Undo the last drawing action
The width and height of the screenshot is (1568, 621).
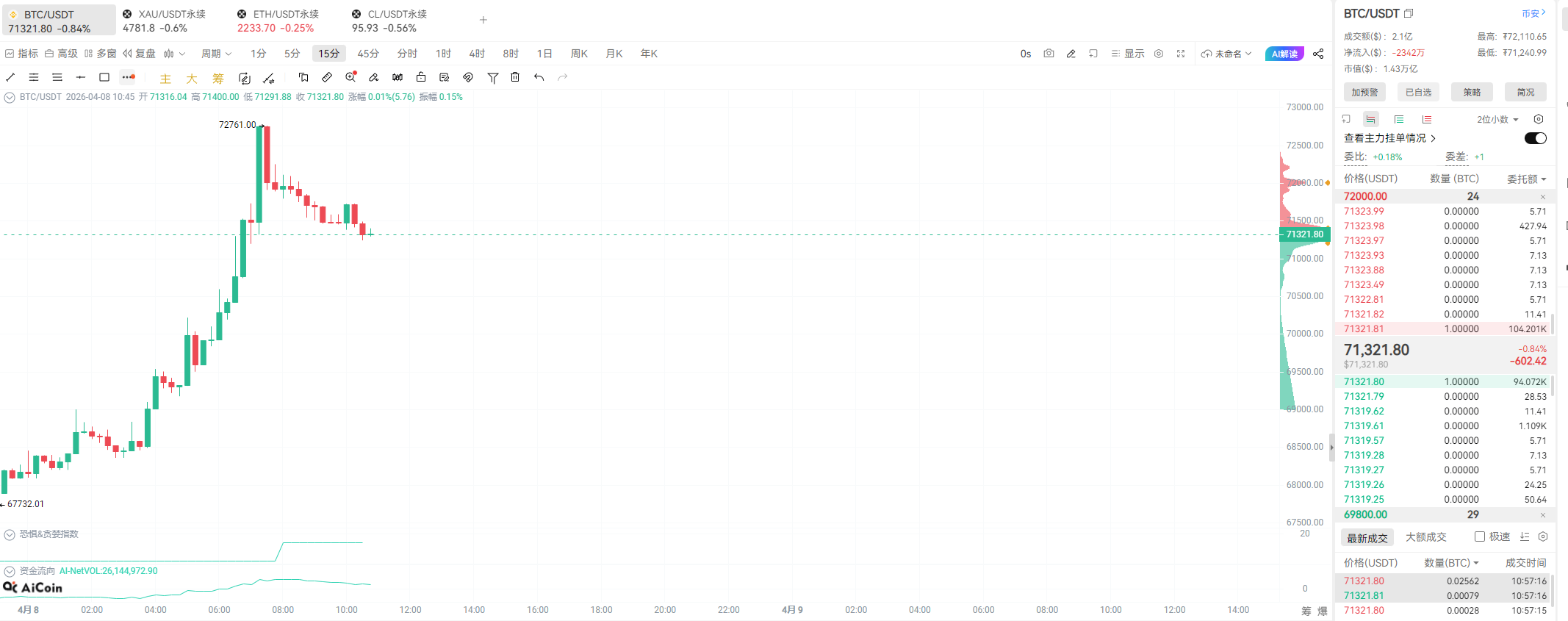539,77
